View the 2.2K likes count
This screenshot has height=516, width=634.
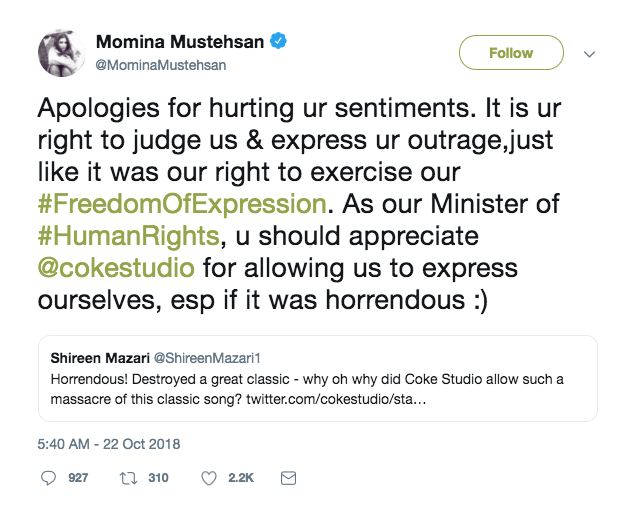click(241, 479)
